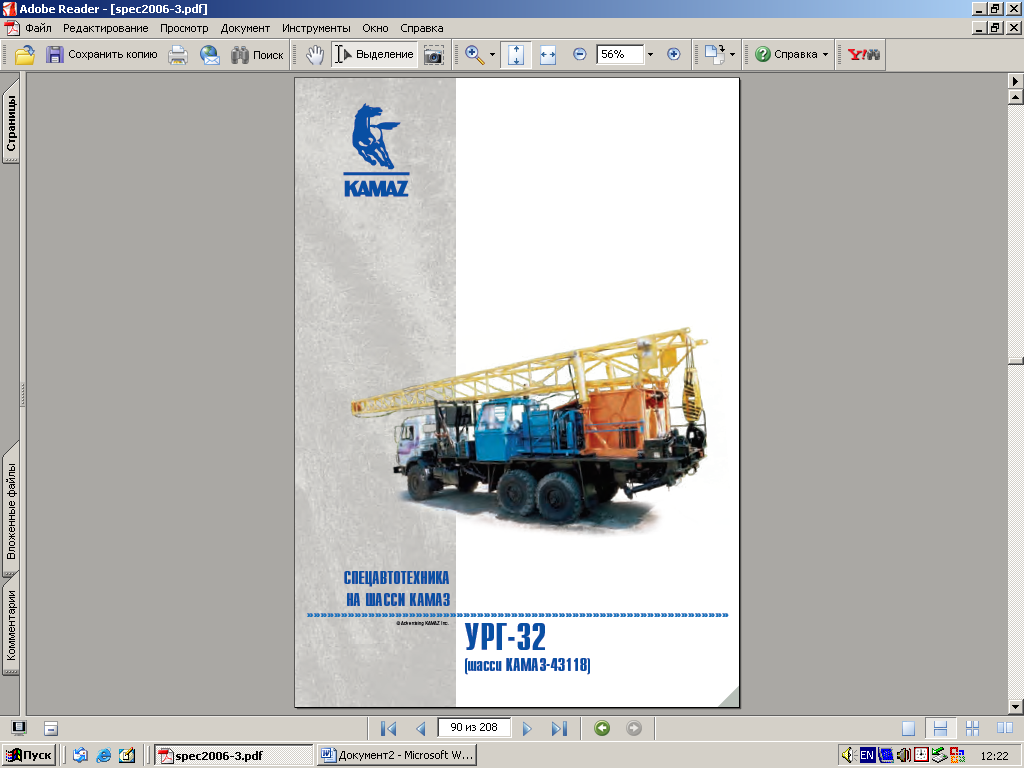The height and width of the screenshot is (768, 1024).
Task: Go to the previous page
Action: [x=421, y=728]
